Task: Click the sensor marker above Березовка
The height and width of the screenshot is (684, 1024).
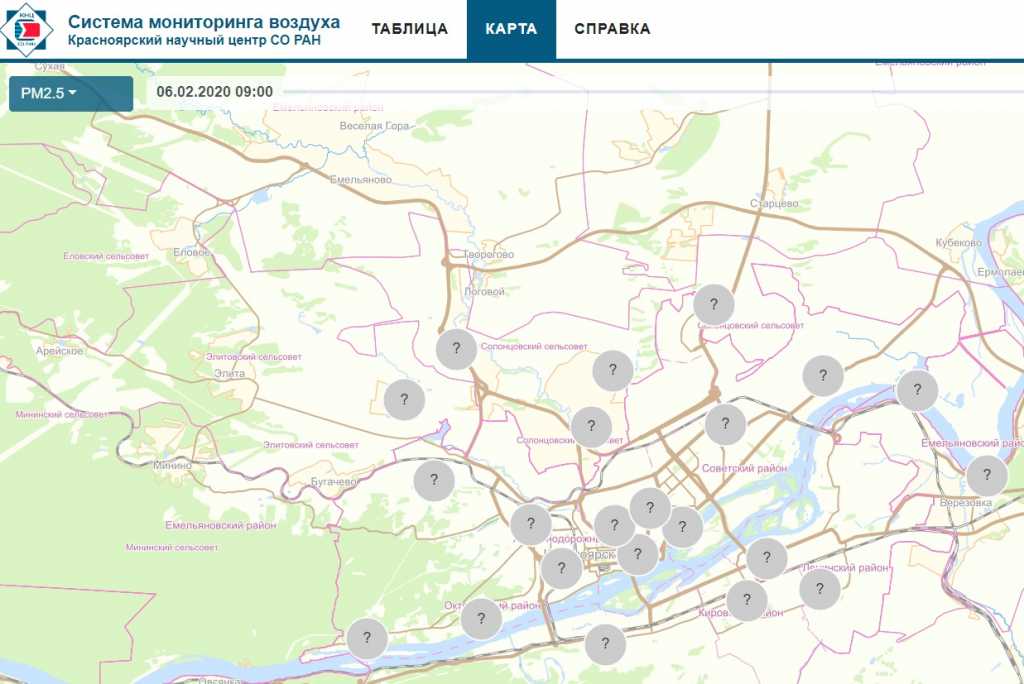Action: tap(986, 475)
